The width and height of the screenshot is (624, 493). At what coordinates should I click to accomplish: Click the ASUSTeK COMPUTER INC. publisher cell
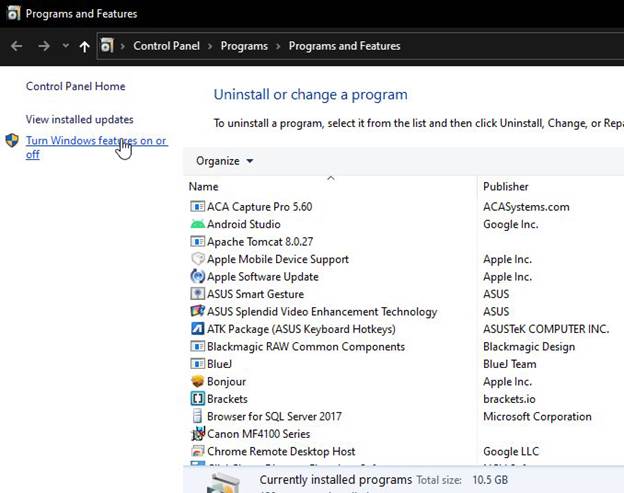(546, 329)
